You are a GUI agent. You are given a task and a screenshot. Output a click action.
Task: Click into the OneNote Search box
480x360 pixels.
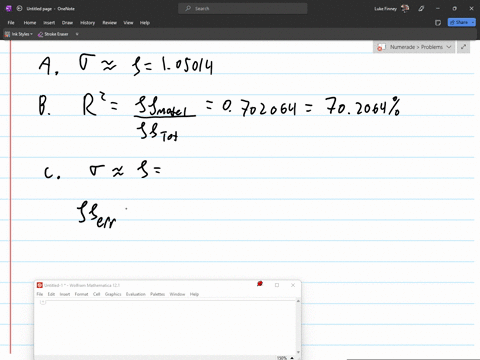243,9
